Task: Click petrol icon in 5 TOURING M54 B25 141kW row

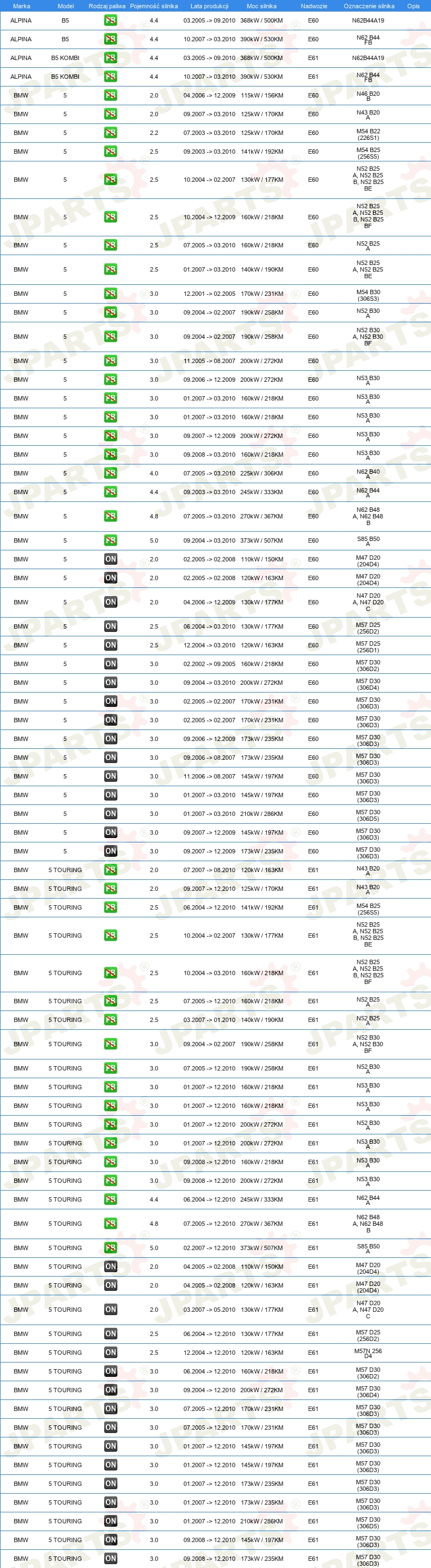Action: 110,907
